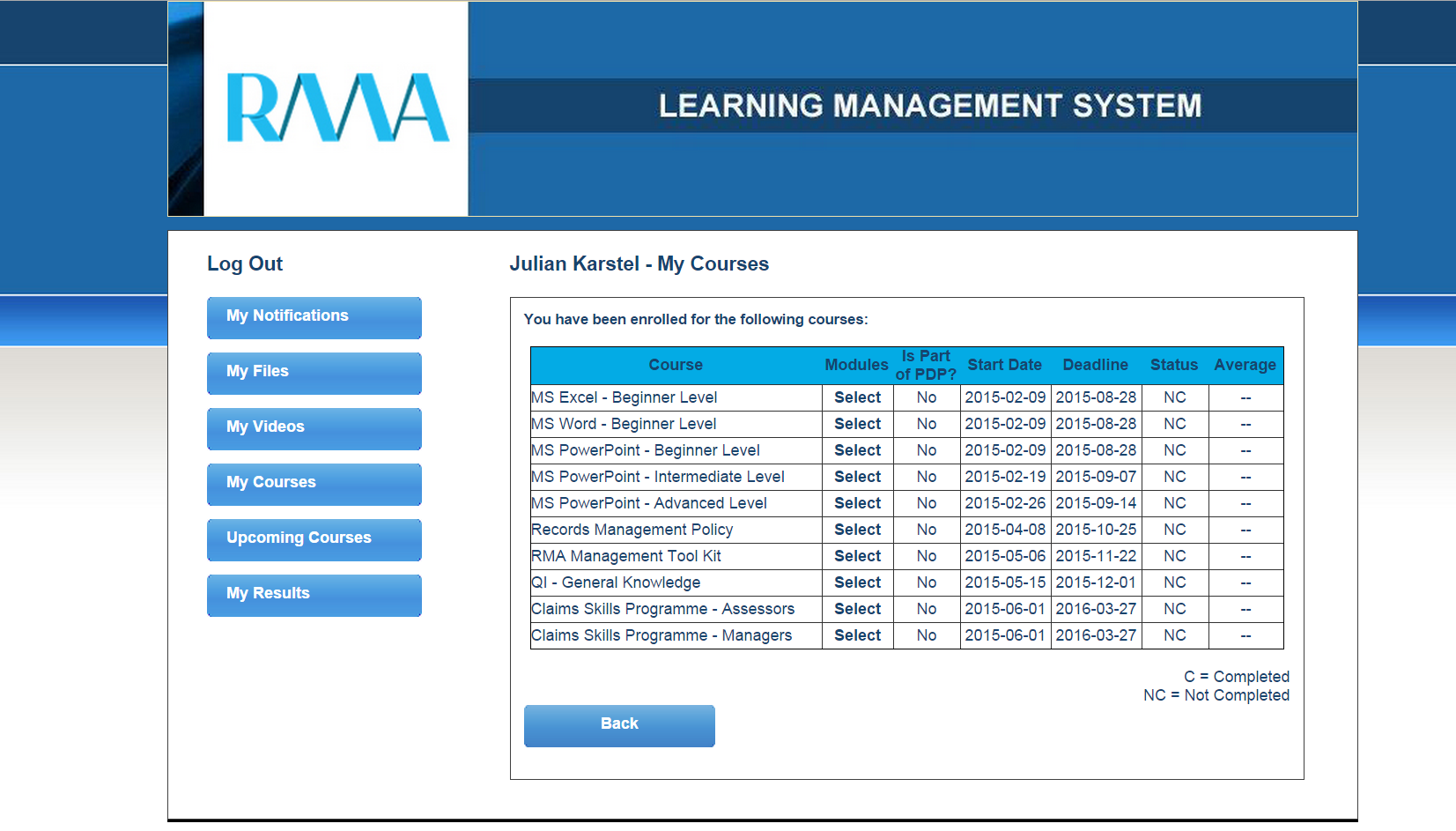Select modules for Claims Skills Programme - Managers
Viewport: 1456px width, 831px height.
[x=858, y=635]
